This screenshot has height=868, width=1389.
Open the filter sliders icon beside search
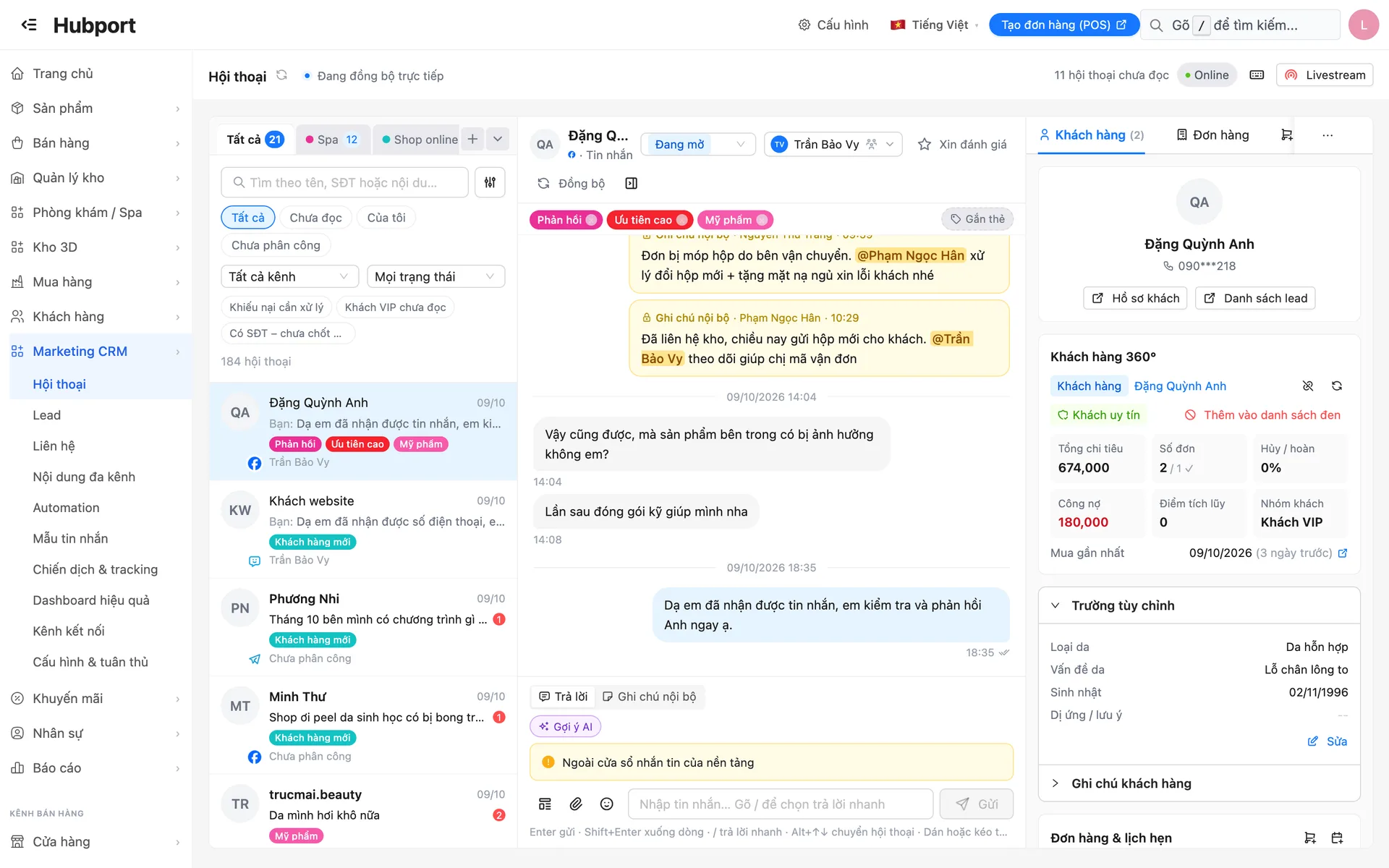[490, 182]
